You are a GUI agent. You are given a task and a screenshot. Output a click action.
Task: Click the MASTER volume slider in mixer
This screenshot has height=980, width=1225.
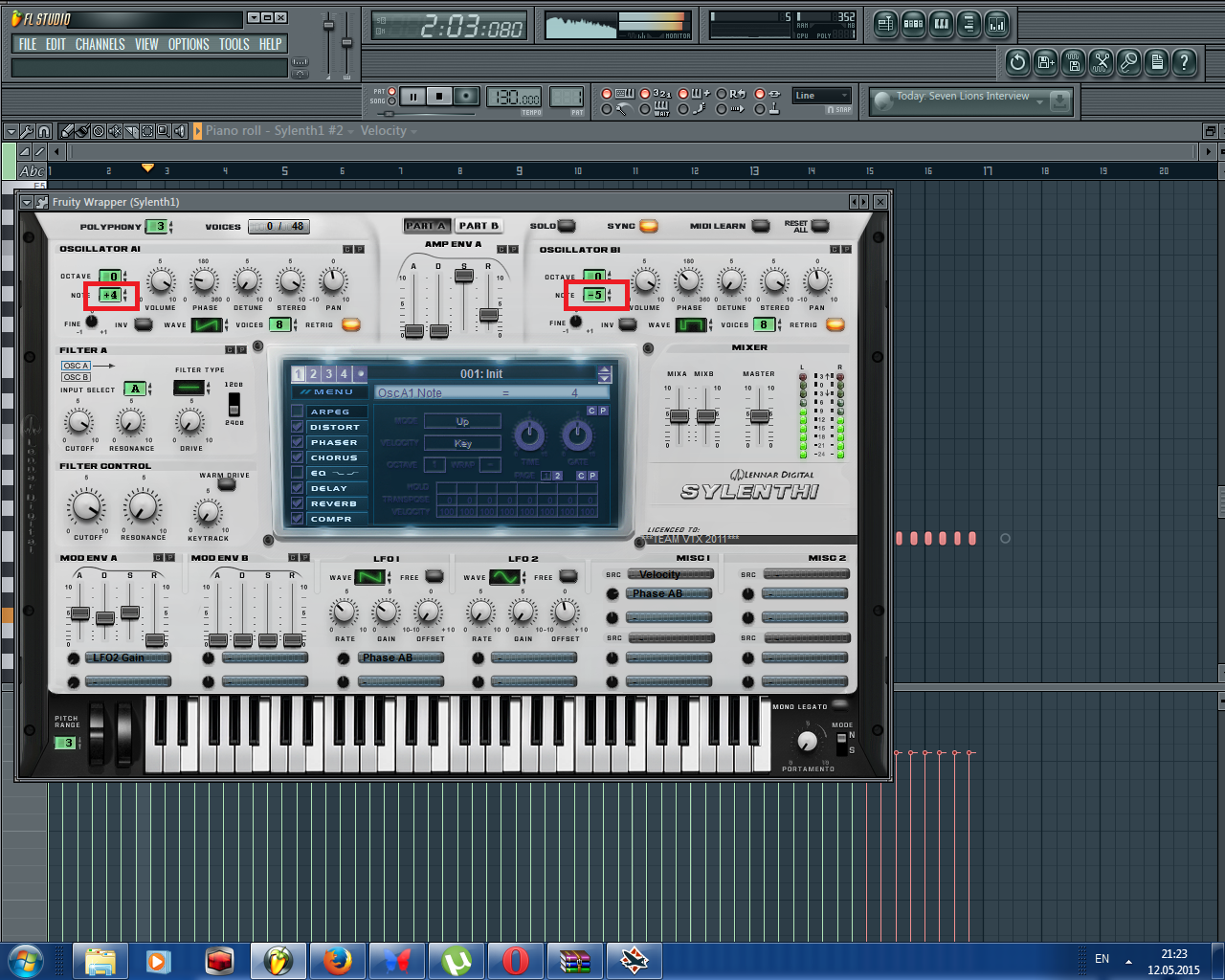pyautogui.click(x=759, y=416)
